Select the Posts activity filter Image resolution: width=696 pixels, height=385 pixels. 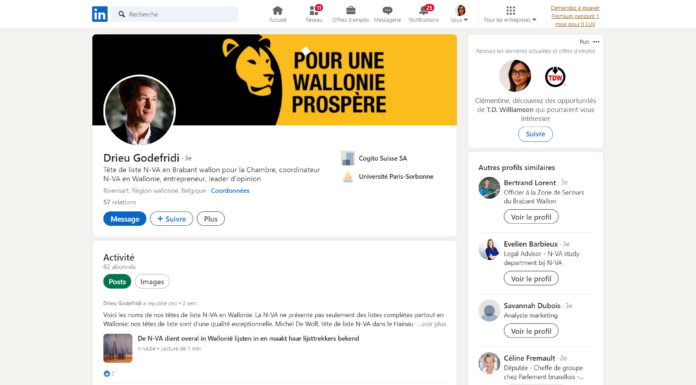pyautogui.click(x=117, y=282)
